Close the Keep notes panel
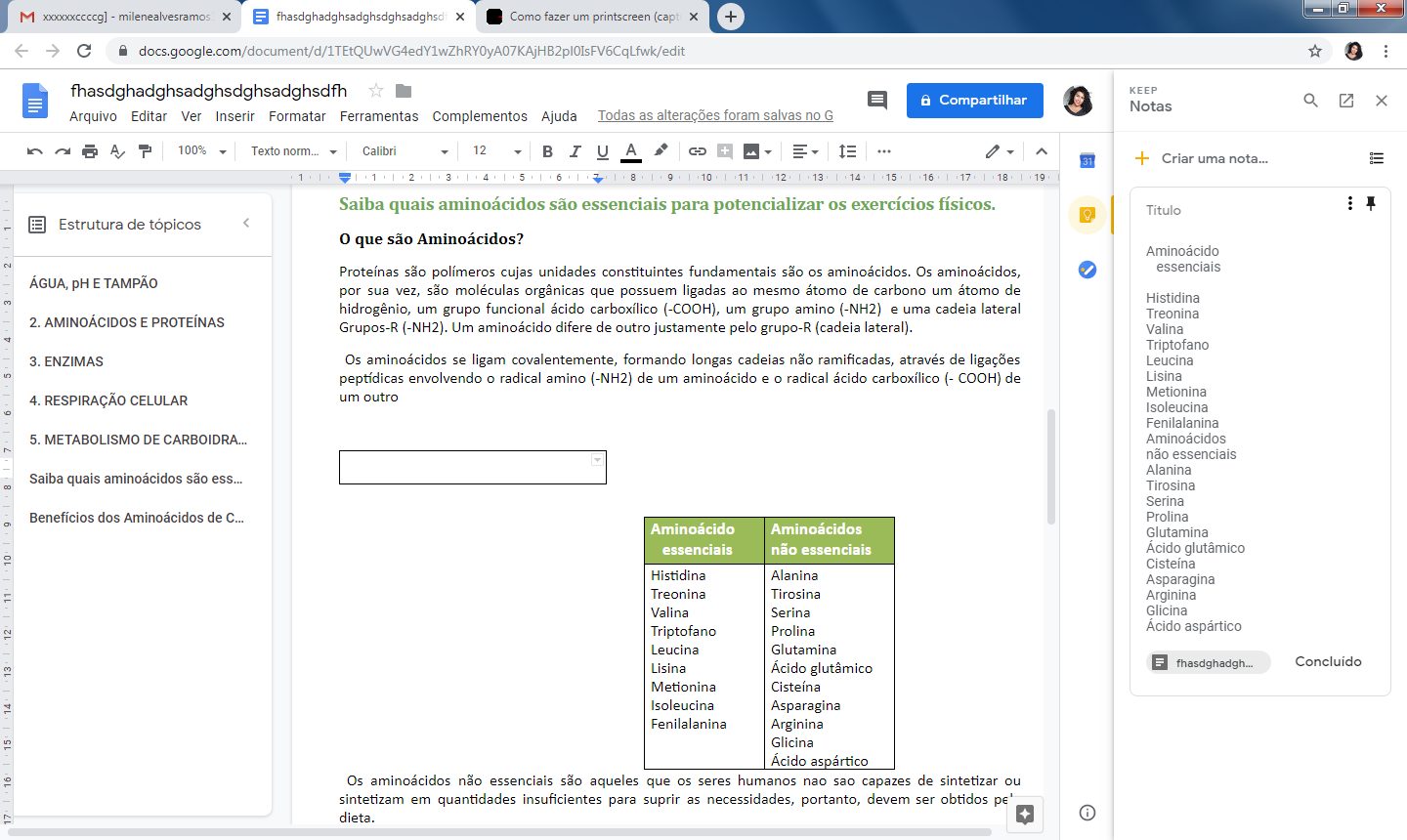Viewport: 1407px width, 840px height. [x=1382, y=101]
